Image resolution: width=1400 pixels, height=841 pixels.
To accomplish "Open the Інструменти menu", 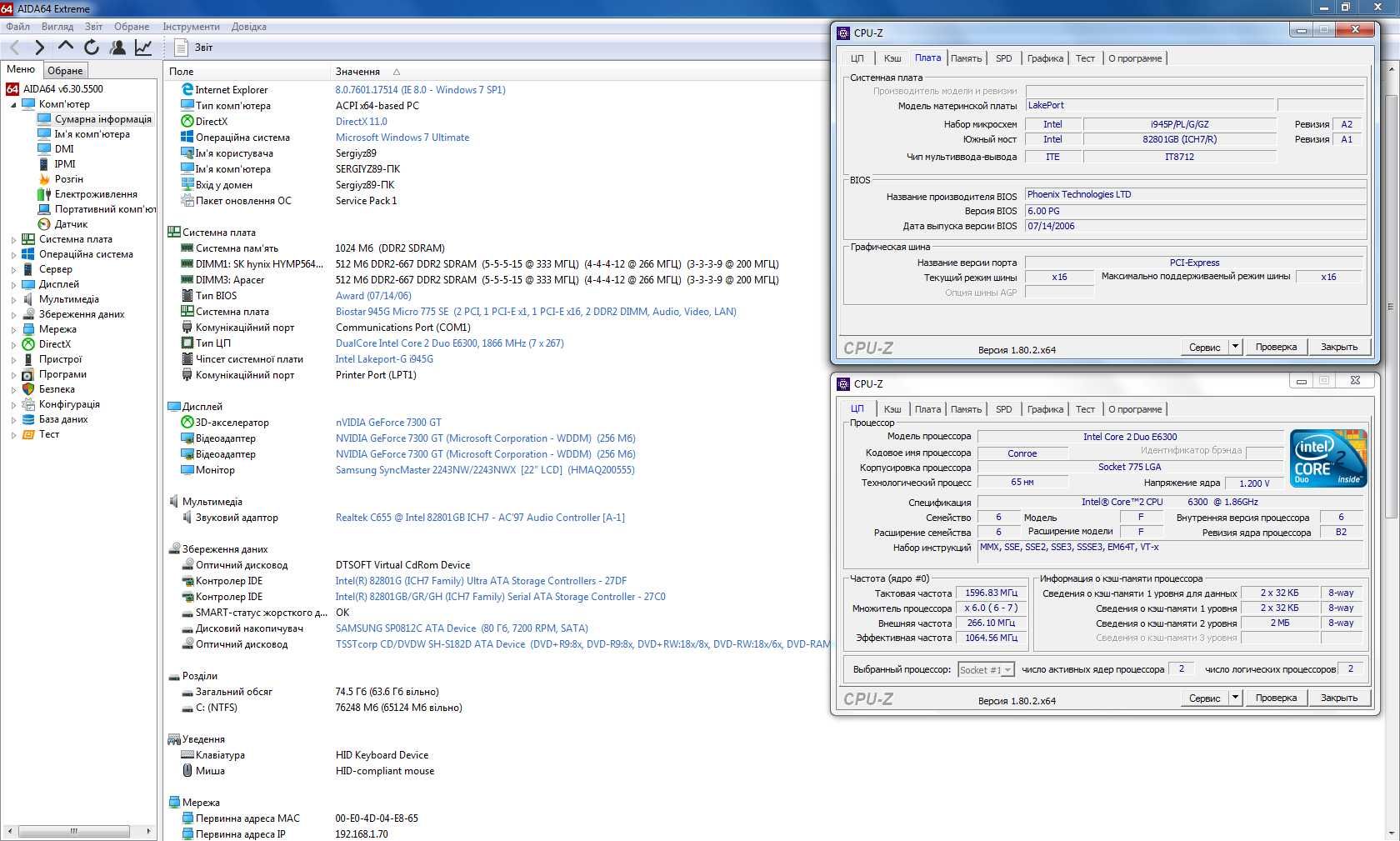I will tap(191, 27).
